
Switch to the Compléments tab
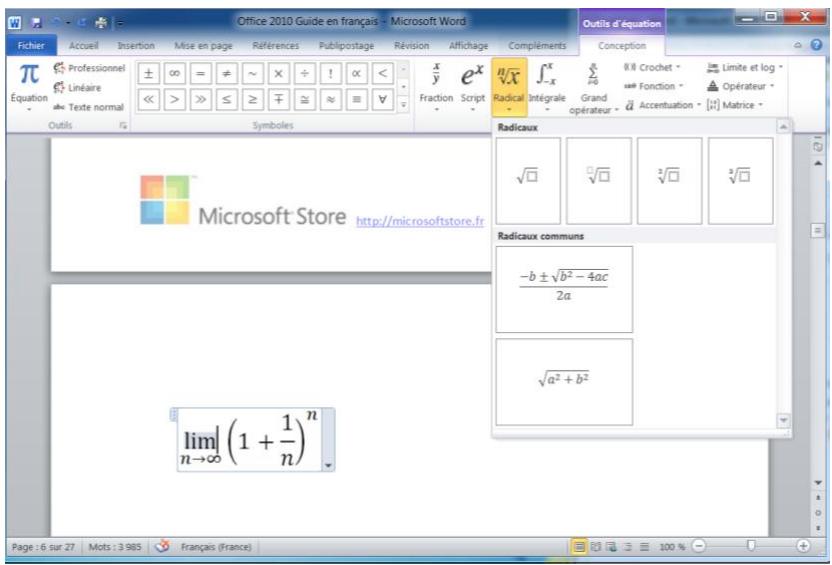click(537, 46)
